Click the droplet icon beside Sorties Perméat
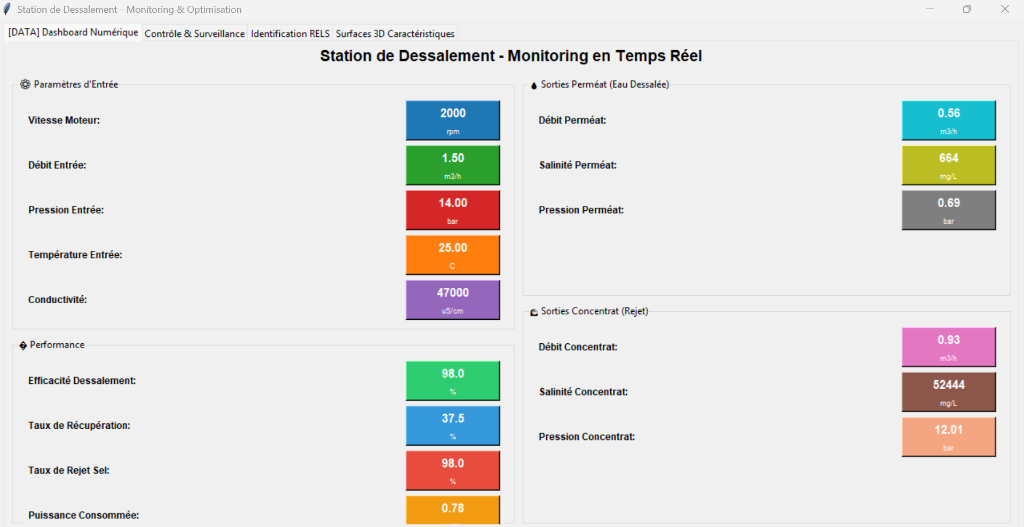 [x=534, y=85]
